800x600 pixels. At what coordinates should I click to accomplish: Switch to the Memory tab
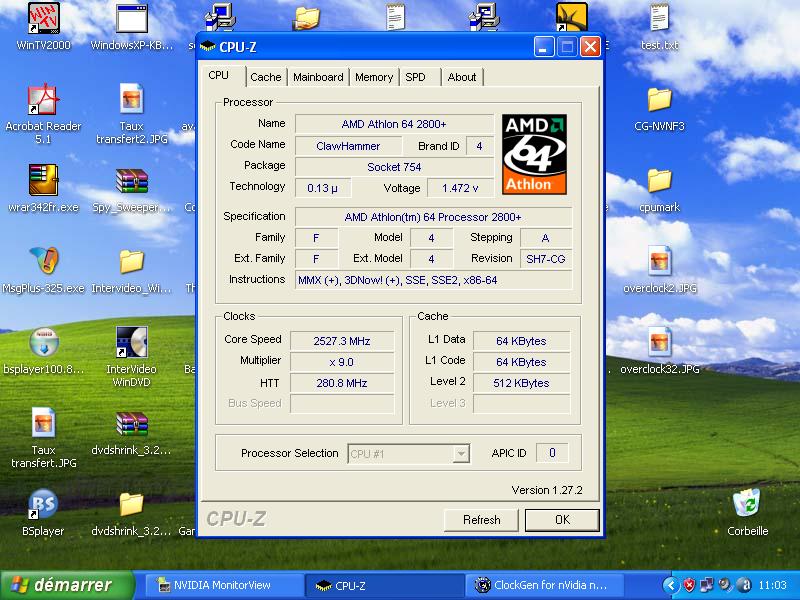374,77
